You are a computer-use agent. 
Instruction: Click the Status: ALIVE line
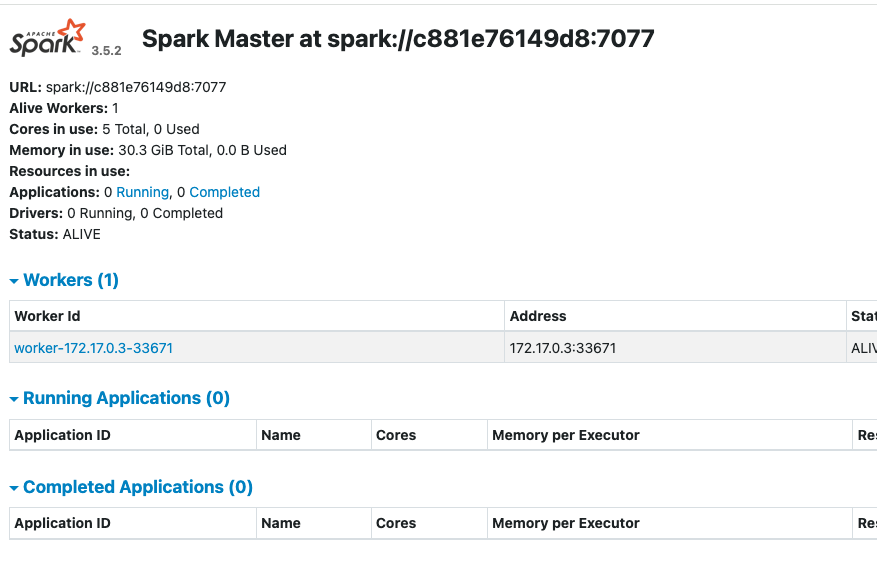55,234
